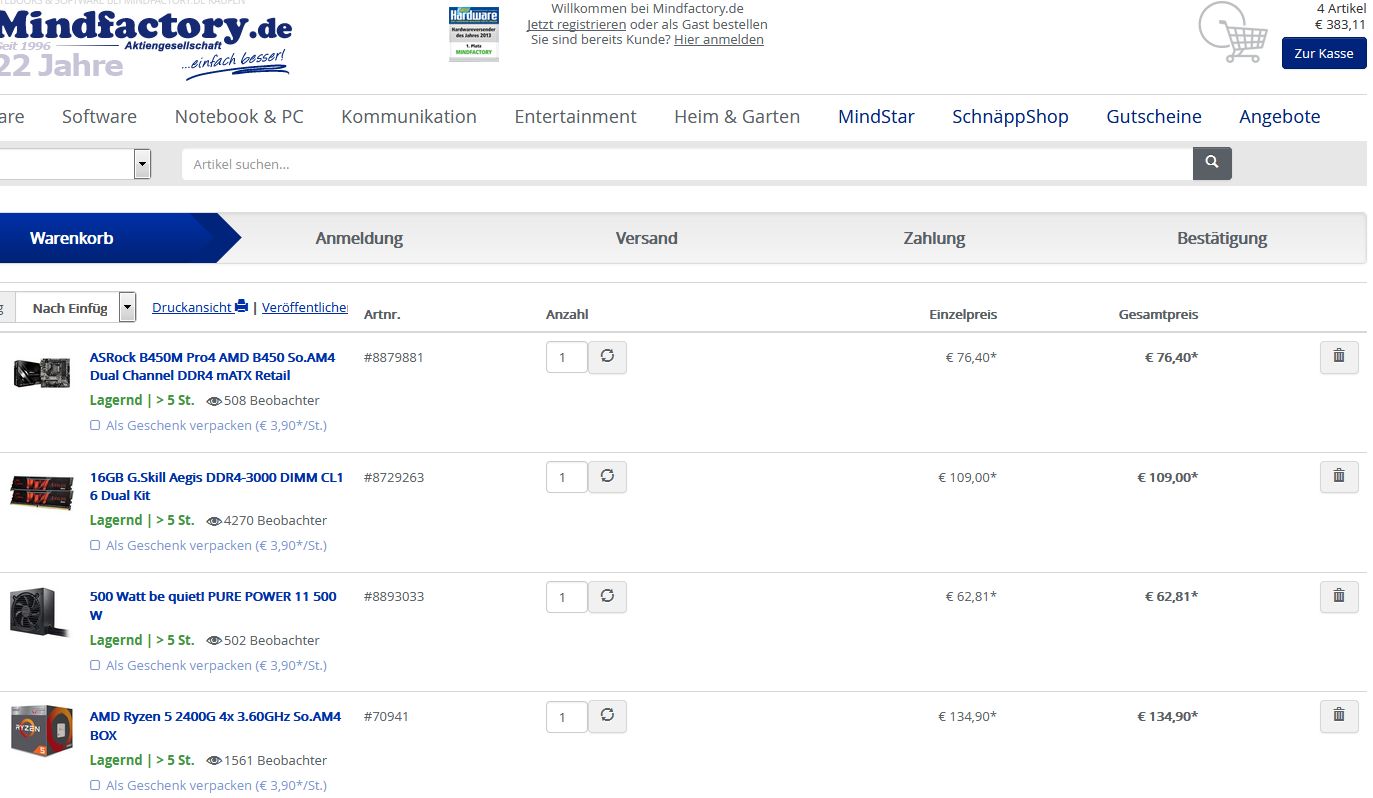Open Druckansicht print view
This screenshot has height=798, width=1373.
click(200, 307)
